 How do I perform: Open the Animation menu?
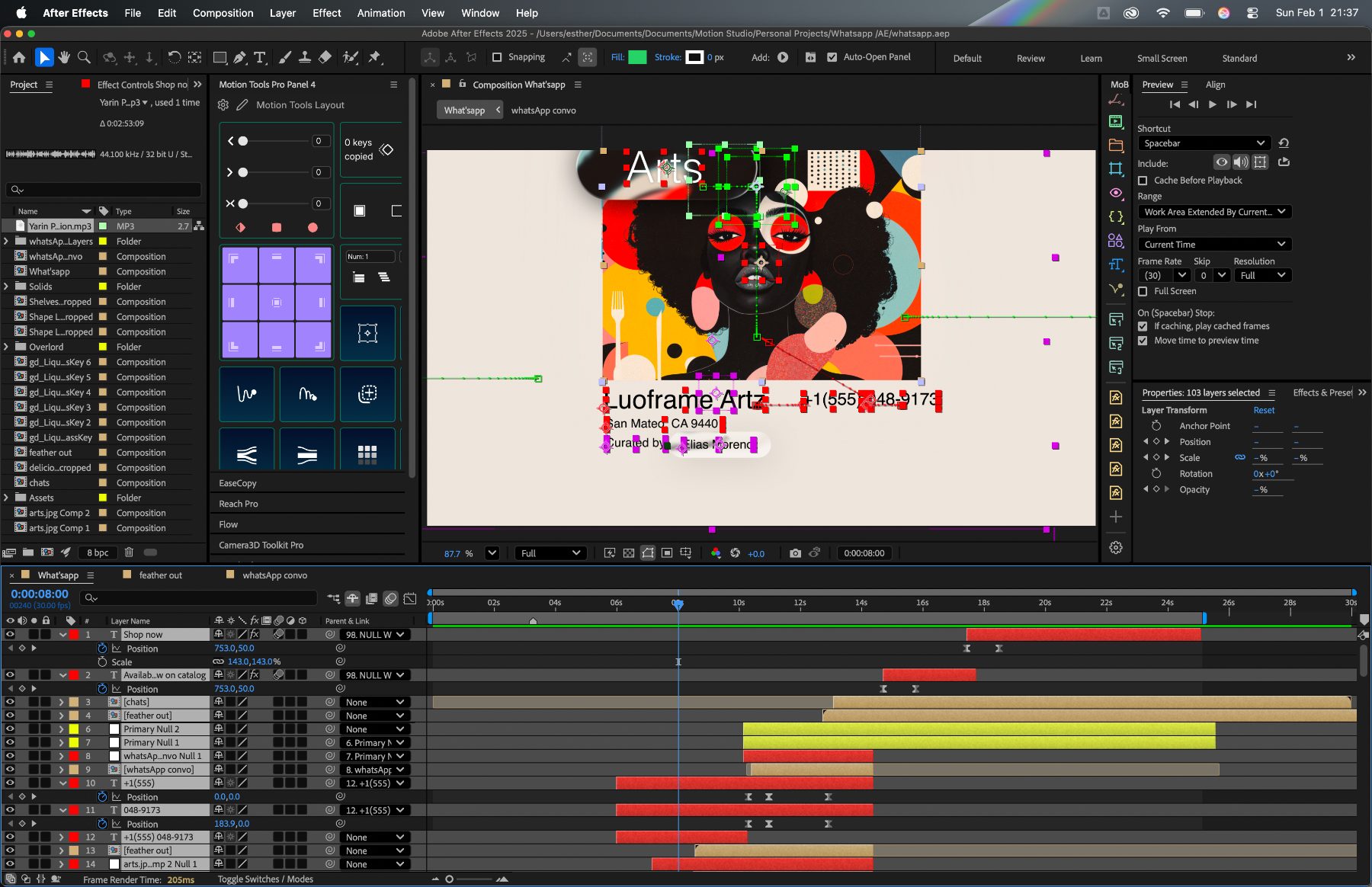click(x=381, y=13)
